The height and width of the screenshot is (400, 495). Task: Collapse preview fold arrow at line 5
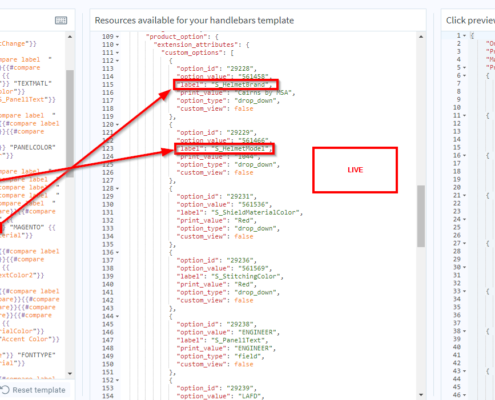click(x=464, y=68)
